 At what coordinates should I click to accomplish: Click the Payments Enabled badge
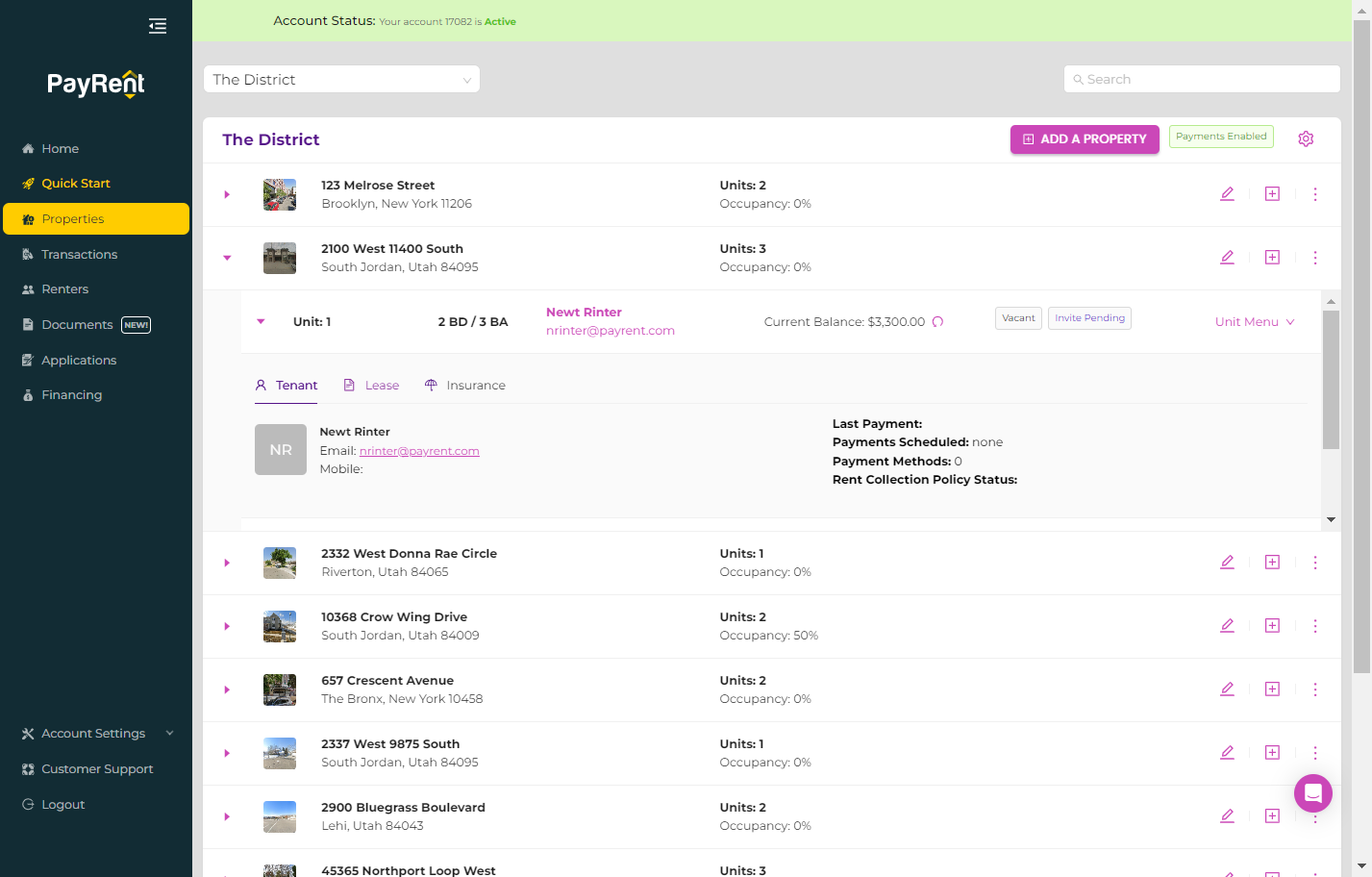1221,137
